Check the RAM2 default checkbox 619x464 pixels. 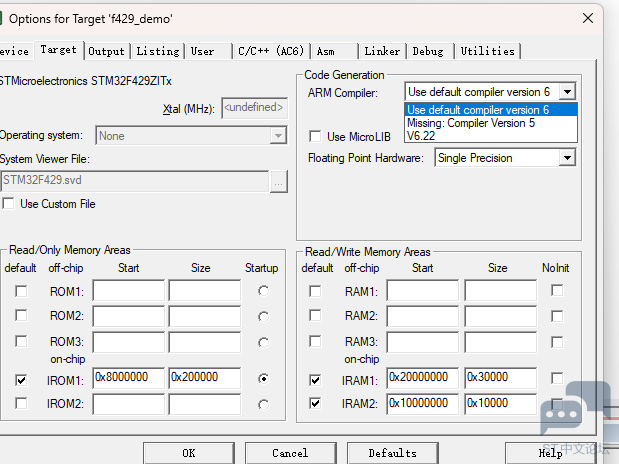[315, 316]
